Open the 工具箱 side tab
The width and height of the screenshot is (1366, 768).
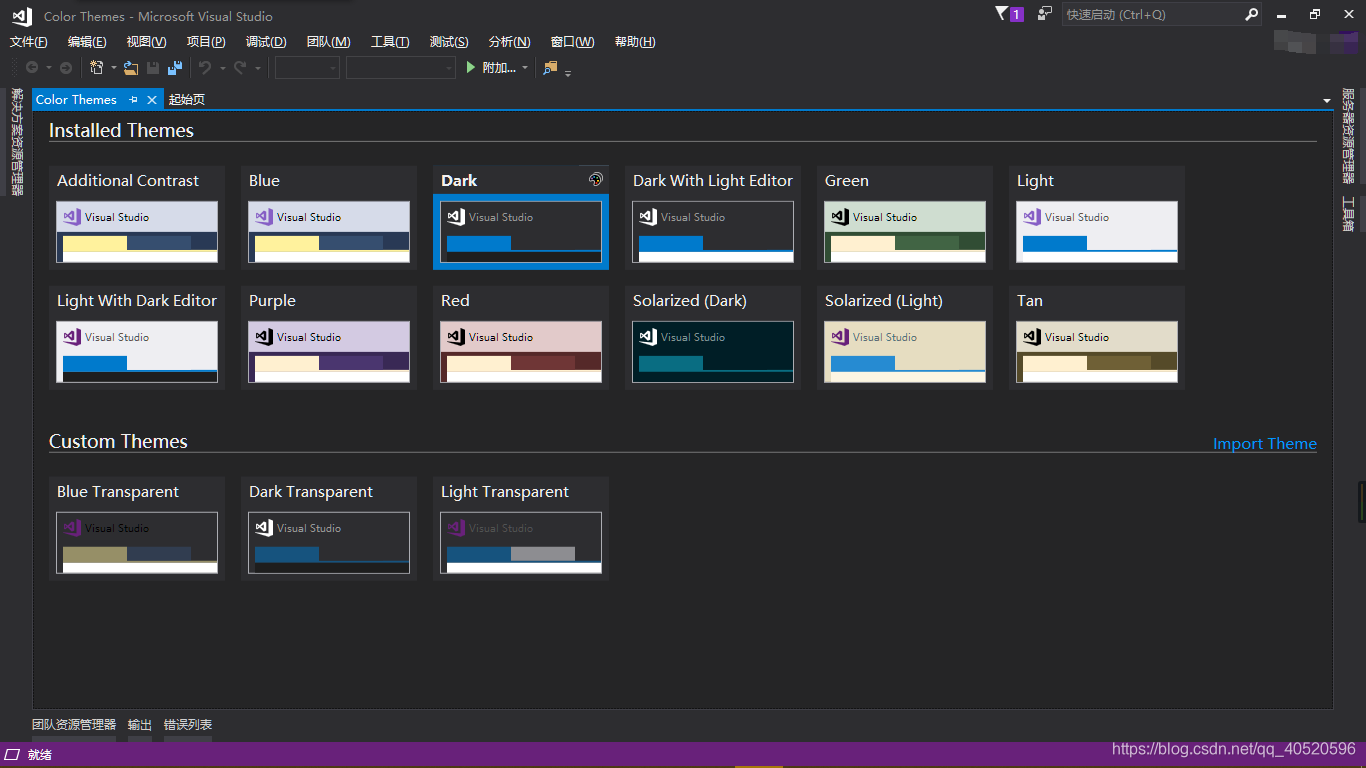pyautogui.click(x=1348, y=214)
